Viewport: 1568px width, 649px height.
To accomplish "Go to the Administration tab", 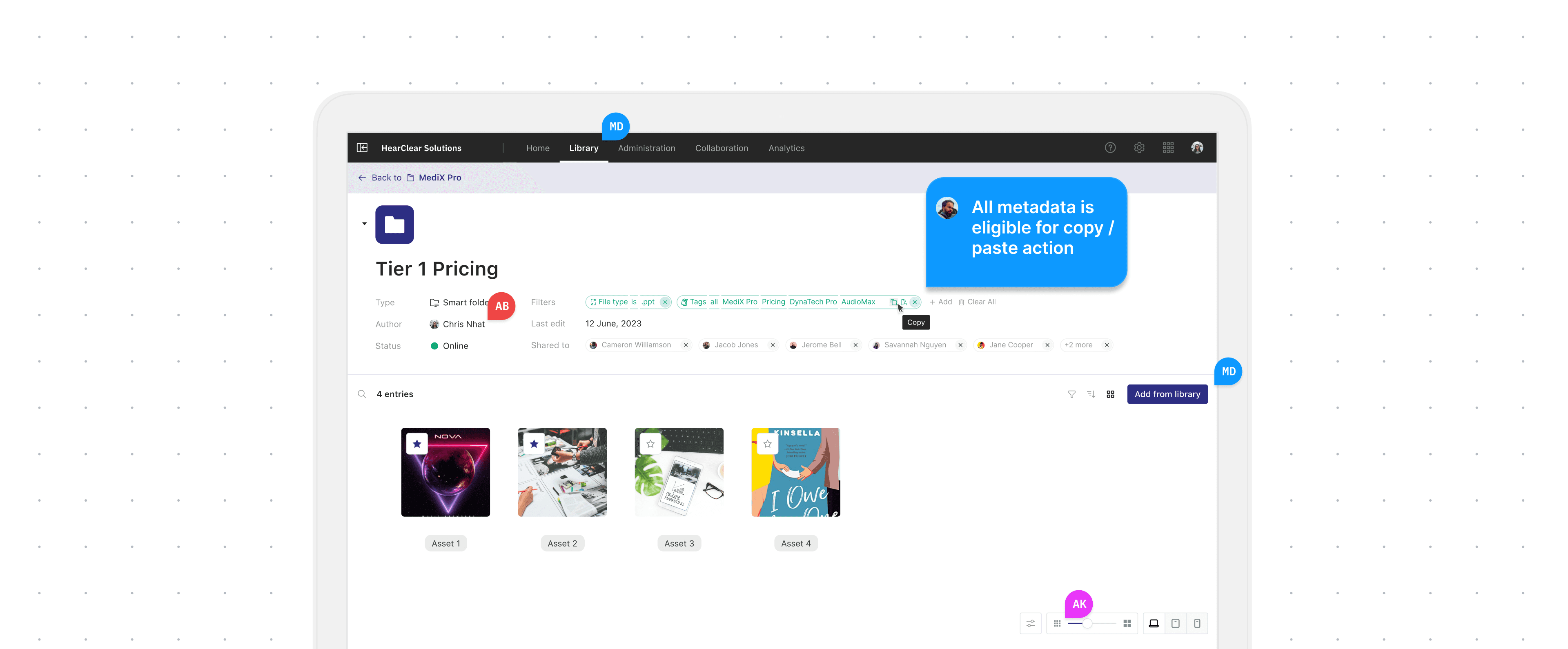I will 646,149.
